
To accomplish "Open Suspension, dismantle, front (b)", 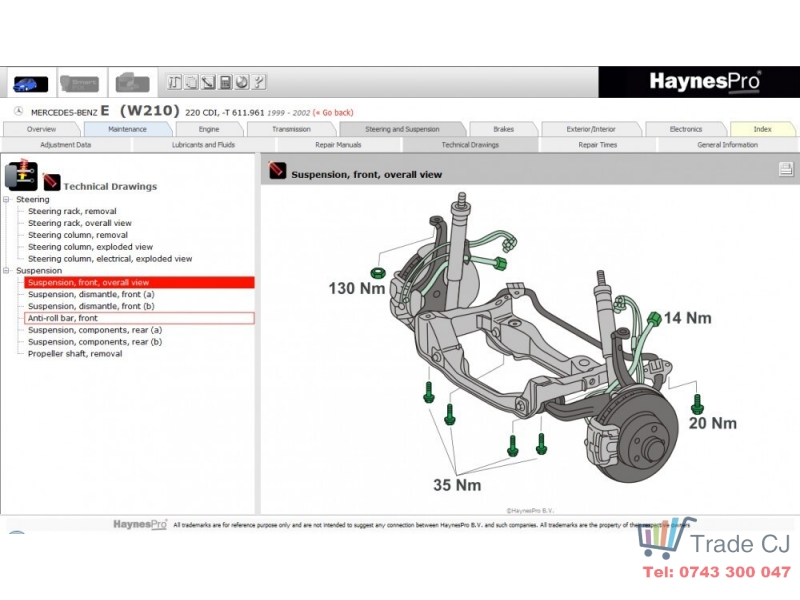I will click(x=91, y=306).
